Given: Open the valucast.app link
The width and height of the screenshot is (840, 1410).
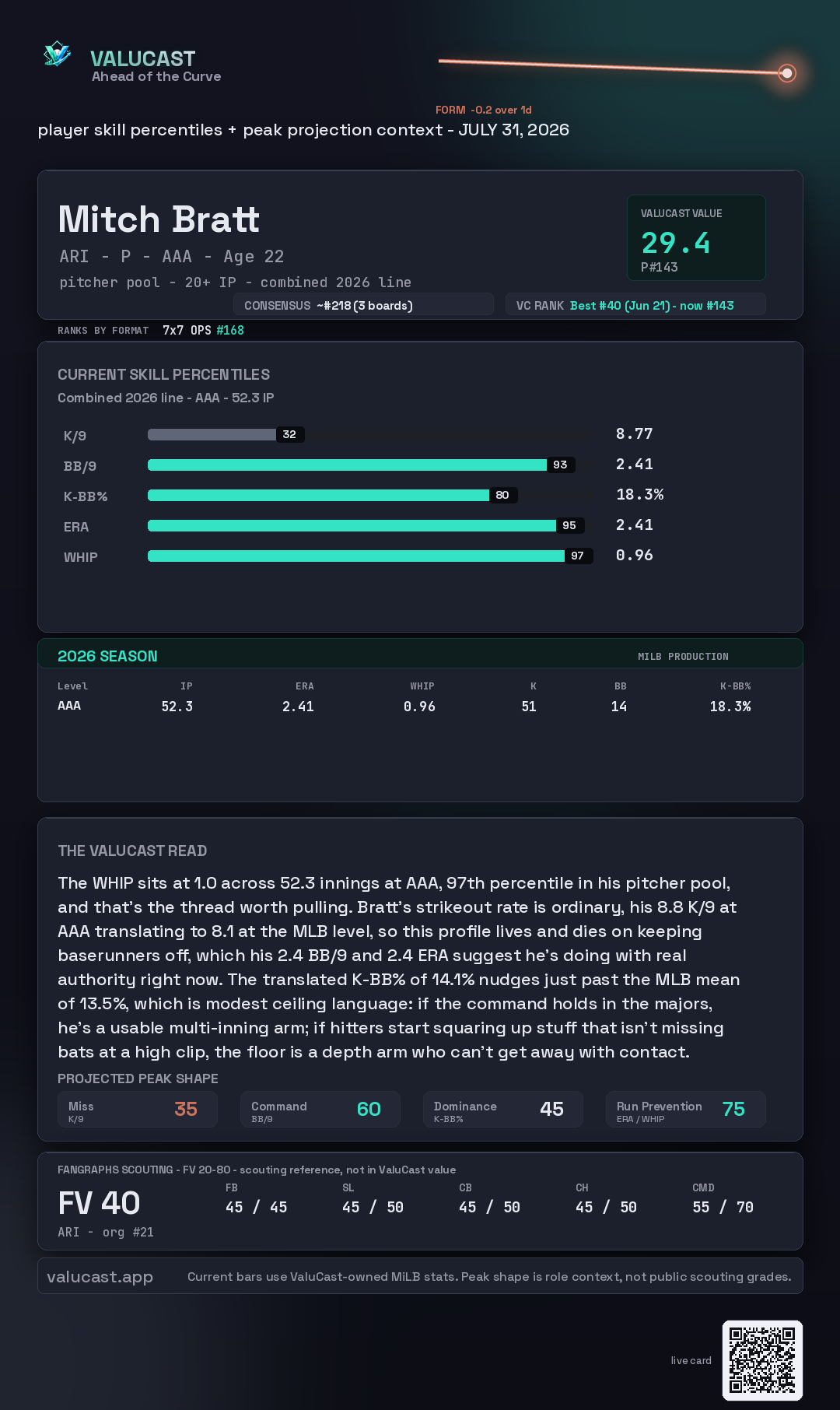Looking at the screenshot, I should pos(100,1276).
